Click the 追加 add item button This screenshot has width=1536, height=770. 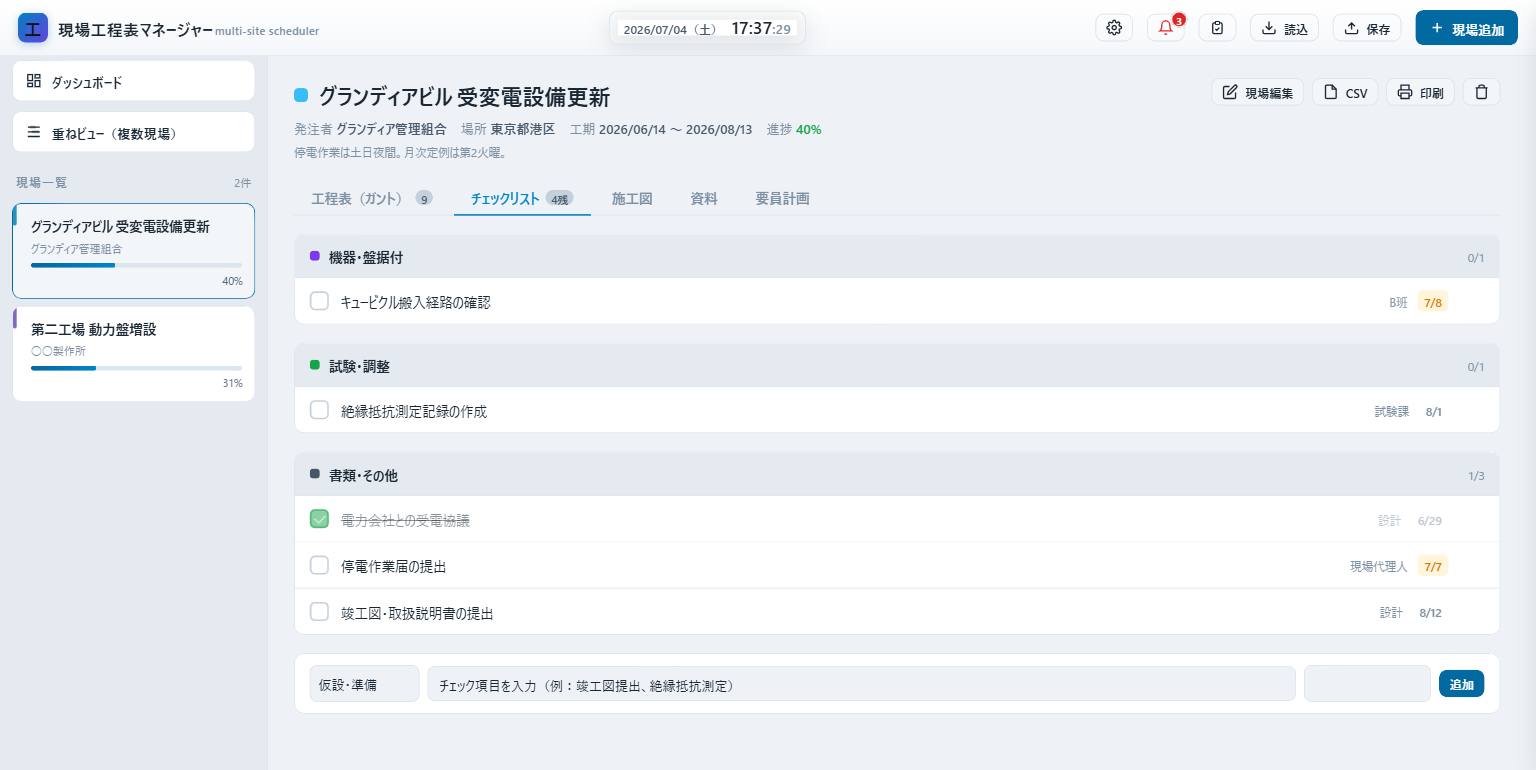click(x=1461, y=684)
